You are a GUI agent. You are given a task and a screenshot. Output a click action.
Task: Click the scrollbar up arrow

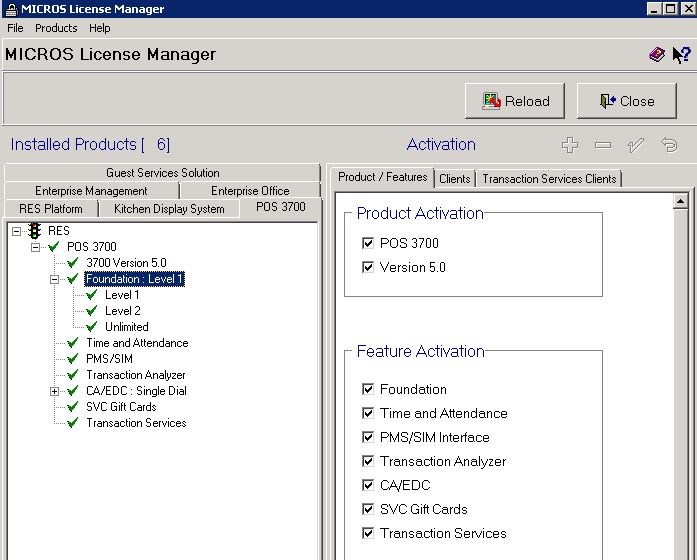pos(681,202)
